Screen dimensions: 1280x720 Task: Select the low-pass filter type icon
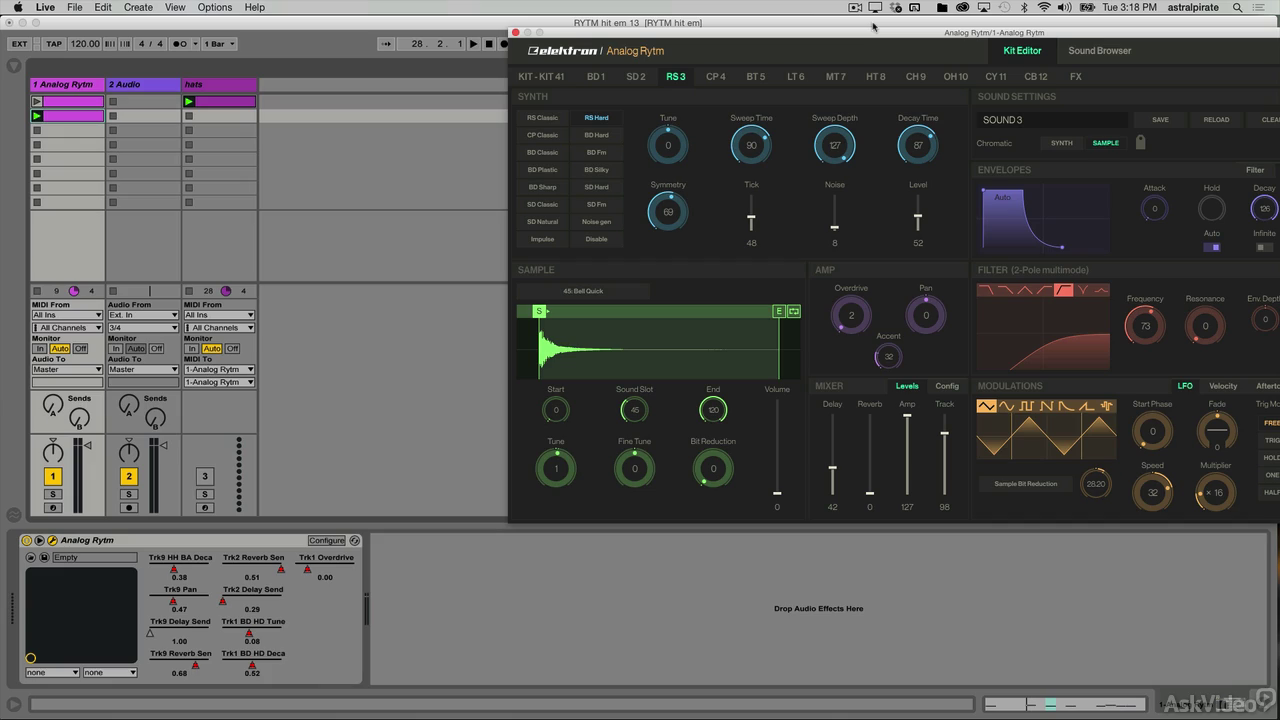[x=987, y=290]
